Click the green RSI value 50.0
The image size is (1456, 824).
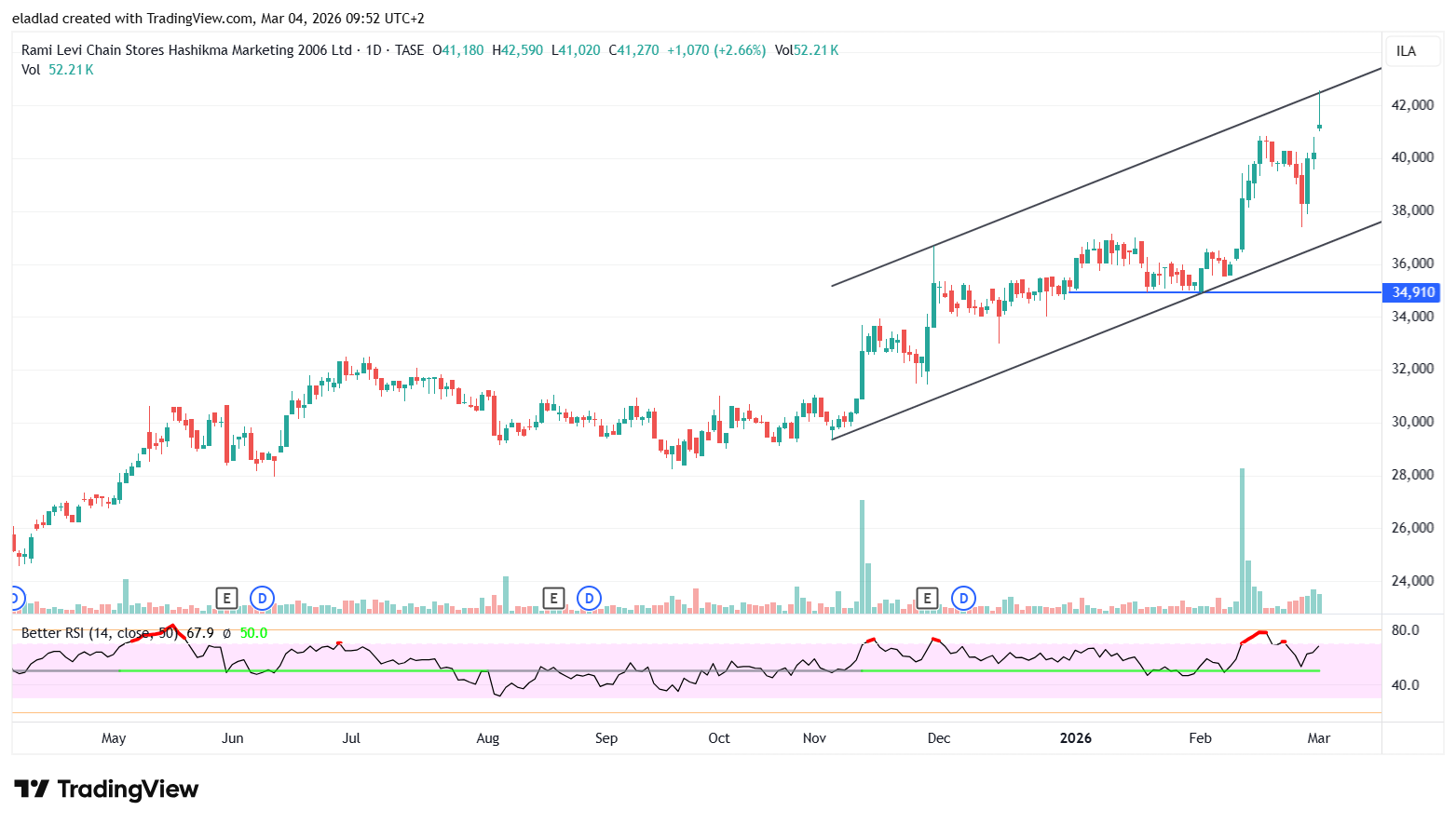253,633
